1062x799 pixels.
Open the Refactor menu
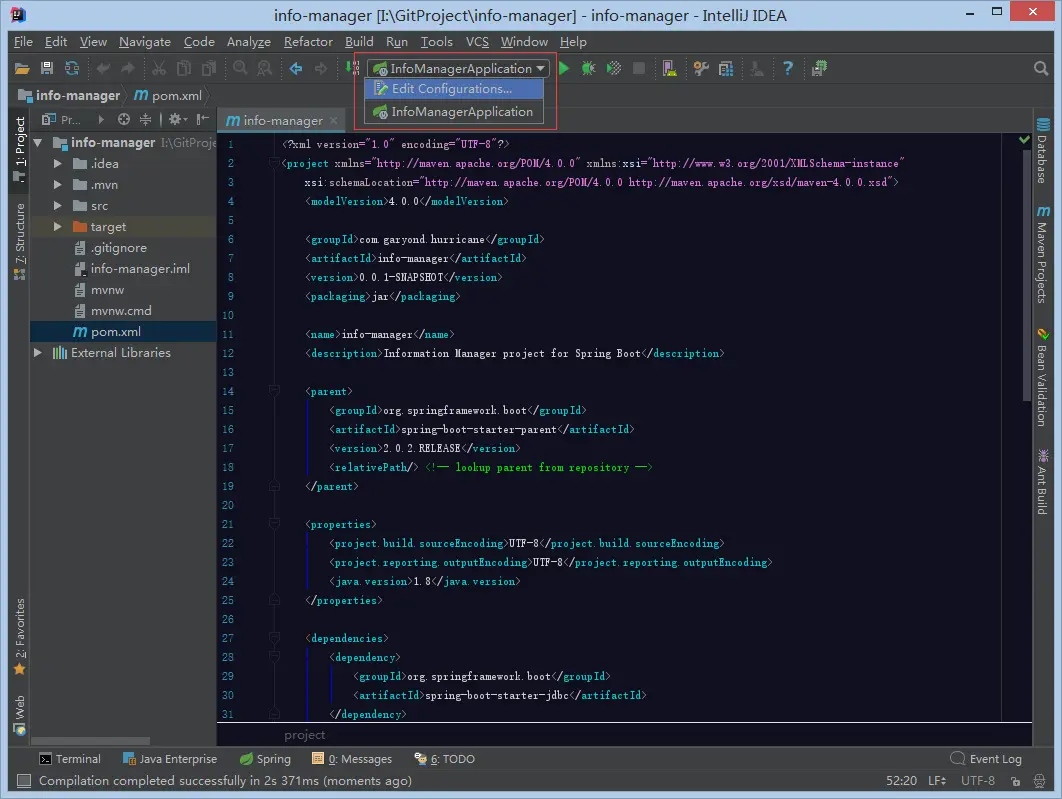click(308, 42)
